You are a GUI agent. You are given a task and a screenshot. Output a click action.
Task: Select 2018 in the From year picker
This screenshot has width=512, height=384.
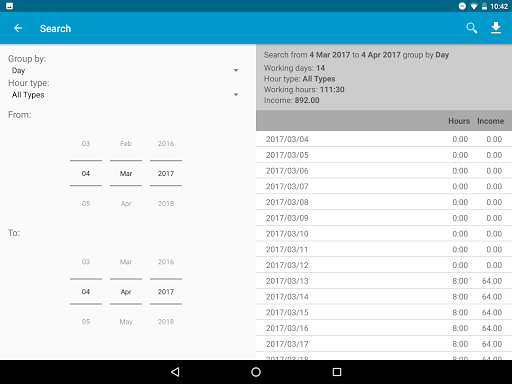pos(166,203)
